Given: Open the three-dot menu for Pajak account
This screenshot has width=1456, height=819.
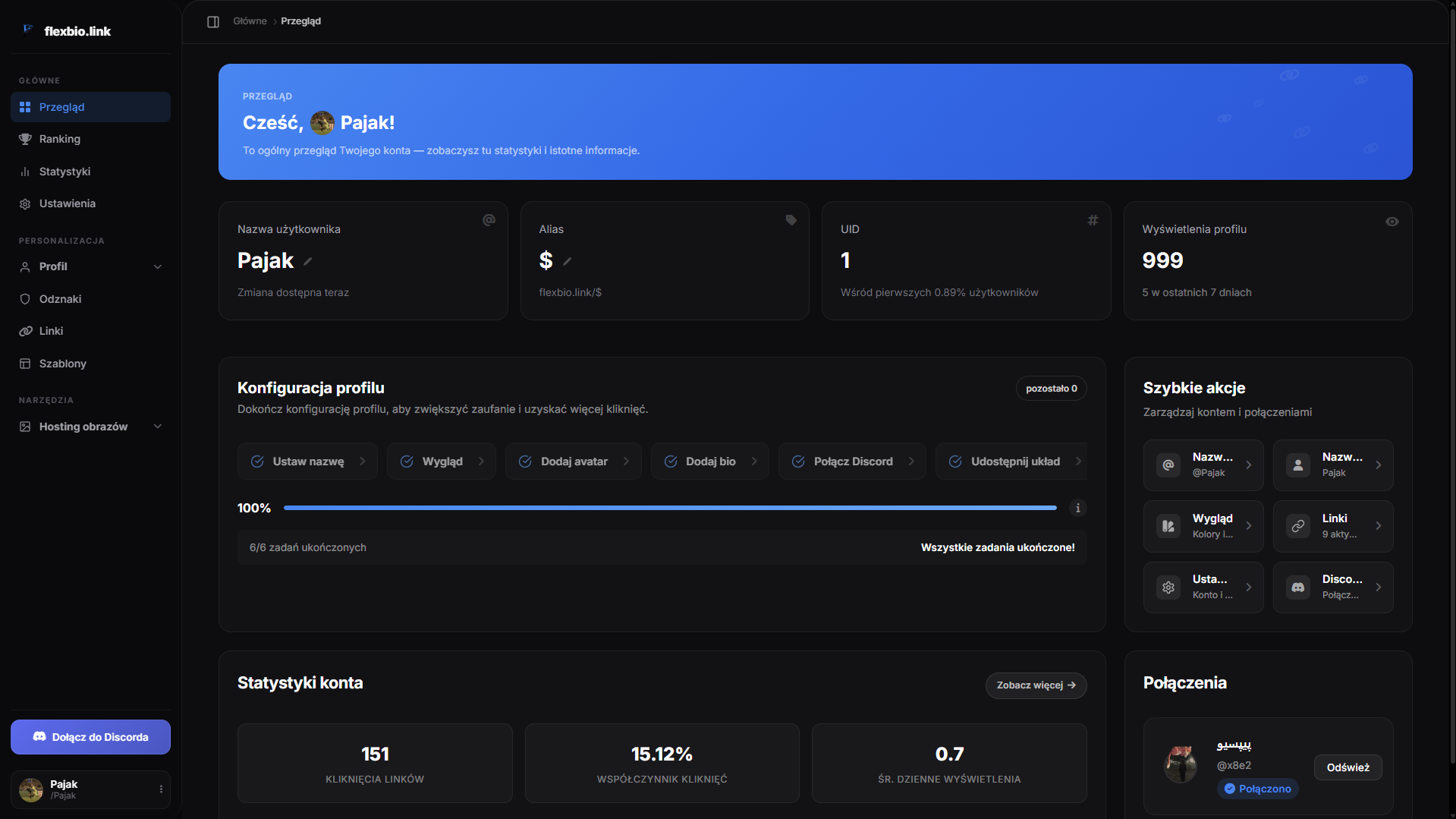Looking at the screenshot, I should (x=161, y=789).
